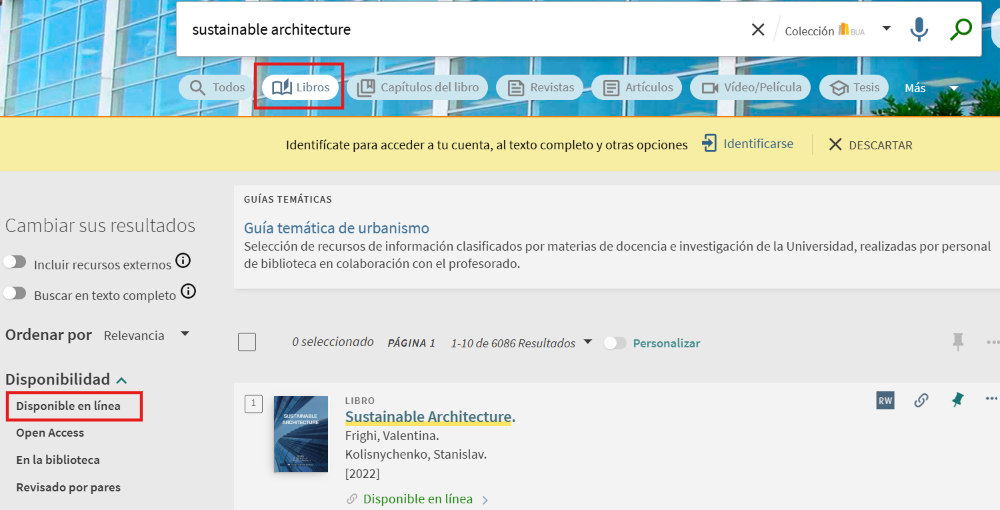
Task: Select the Libros filter tab
Action: click(300, 87)
